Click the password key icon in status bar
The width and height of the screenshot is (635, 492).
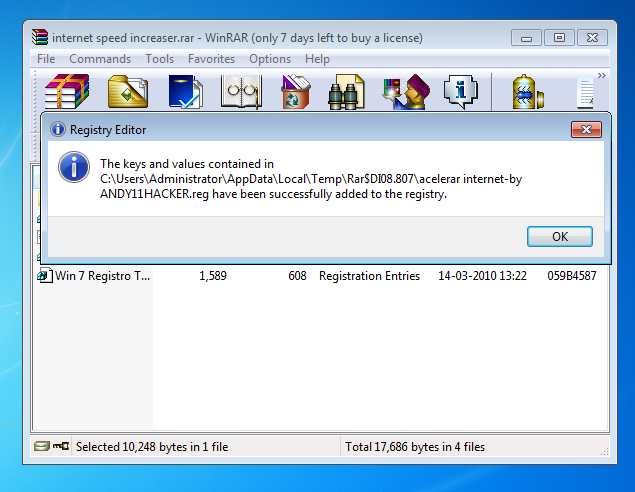[x=61, y=446]
